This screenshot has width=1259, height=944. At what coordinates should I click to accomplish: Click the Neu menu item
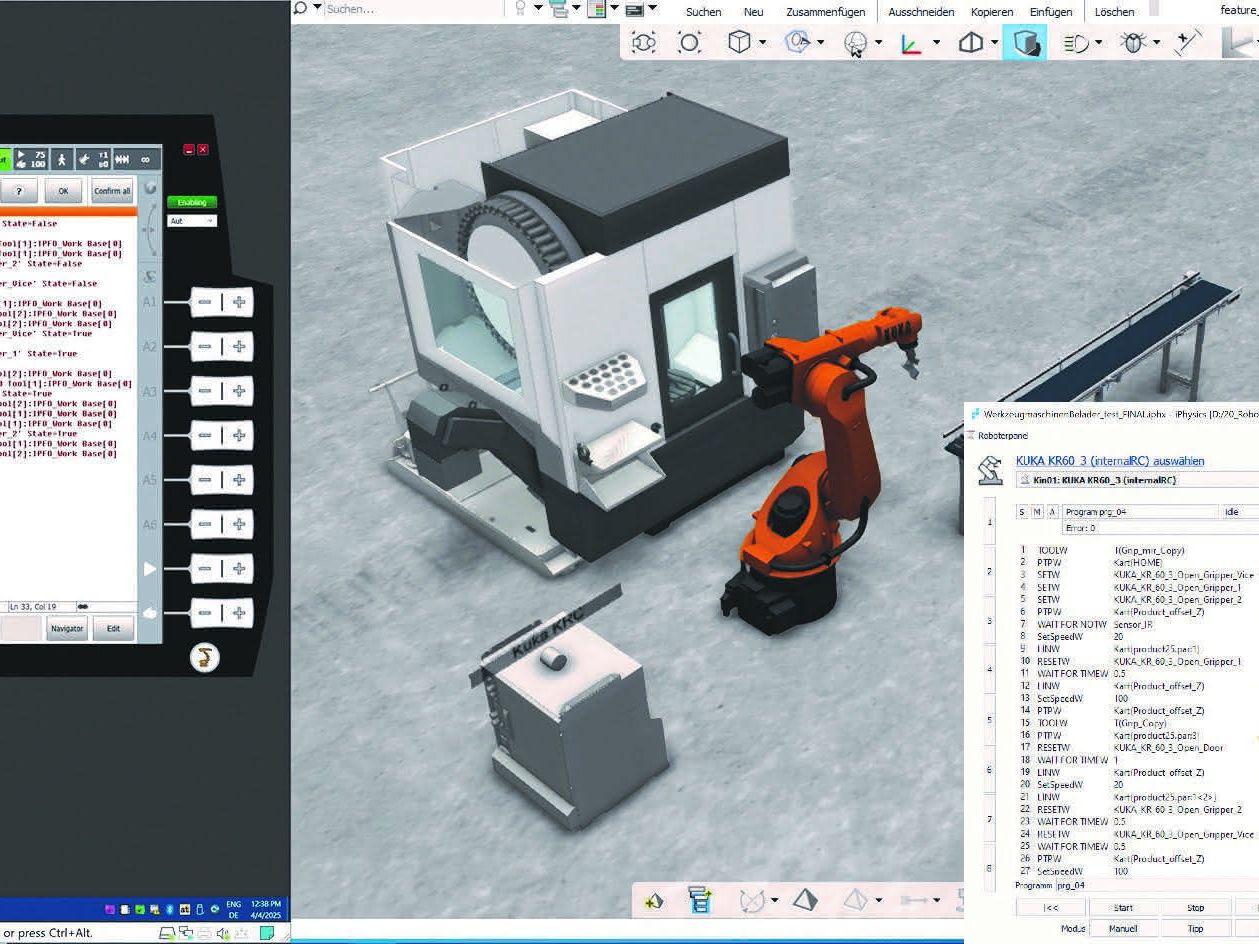pyautogui.click(x=753, y=12)
